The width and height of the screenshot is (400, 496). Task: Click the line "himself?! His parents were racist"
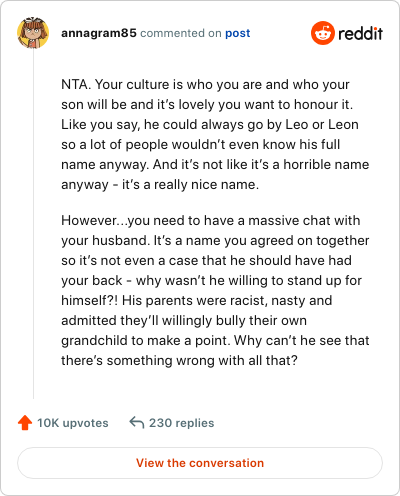[197, 301]
